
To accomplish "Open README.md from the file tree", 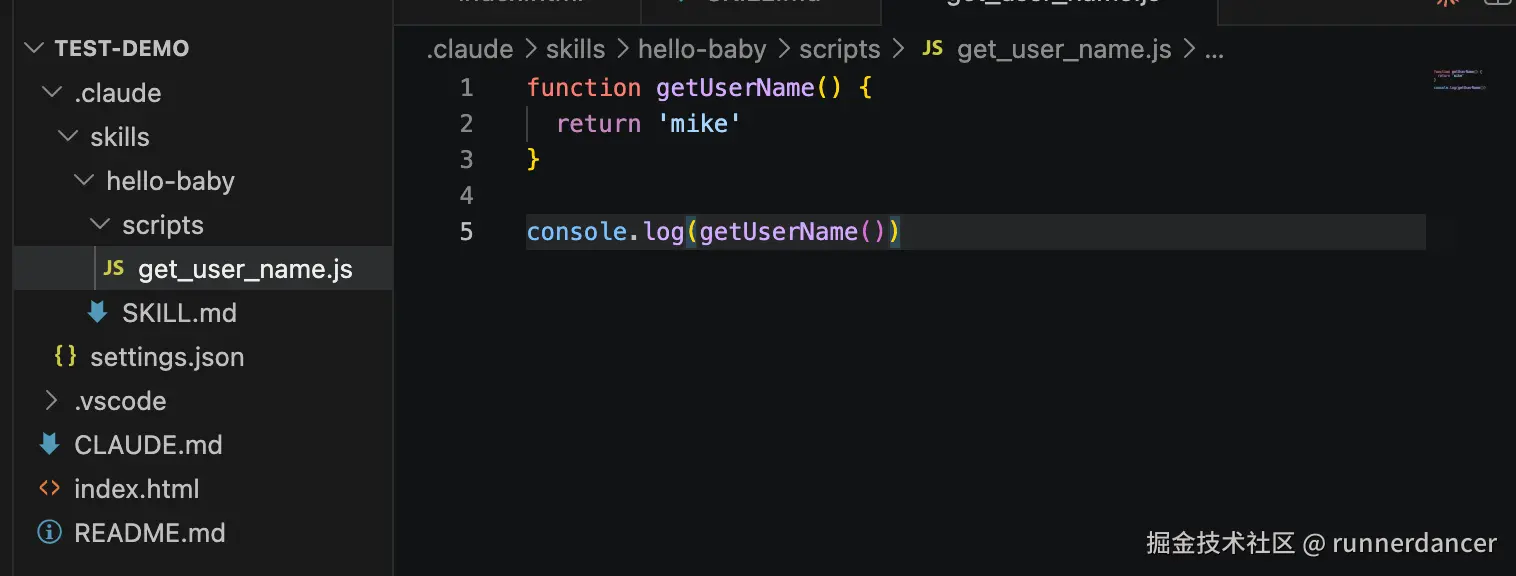I will point(150,532).
